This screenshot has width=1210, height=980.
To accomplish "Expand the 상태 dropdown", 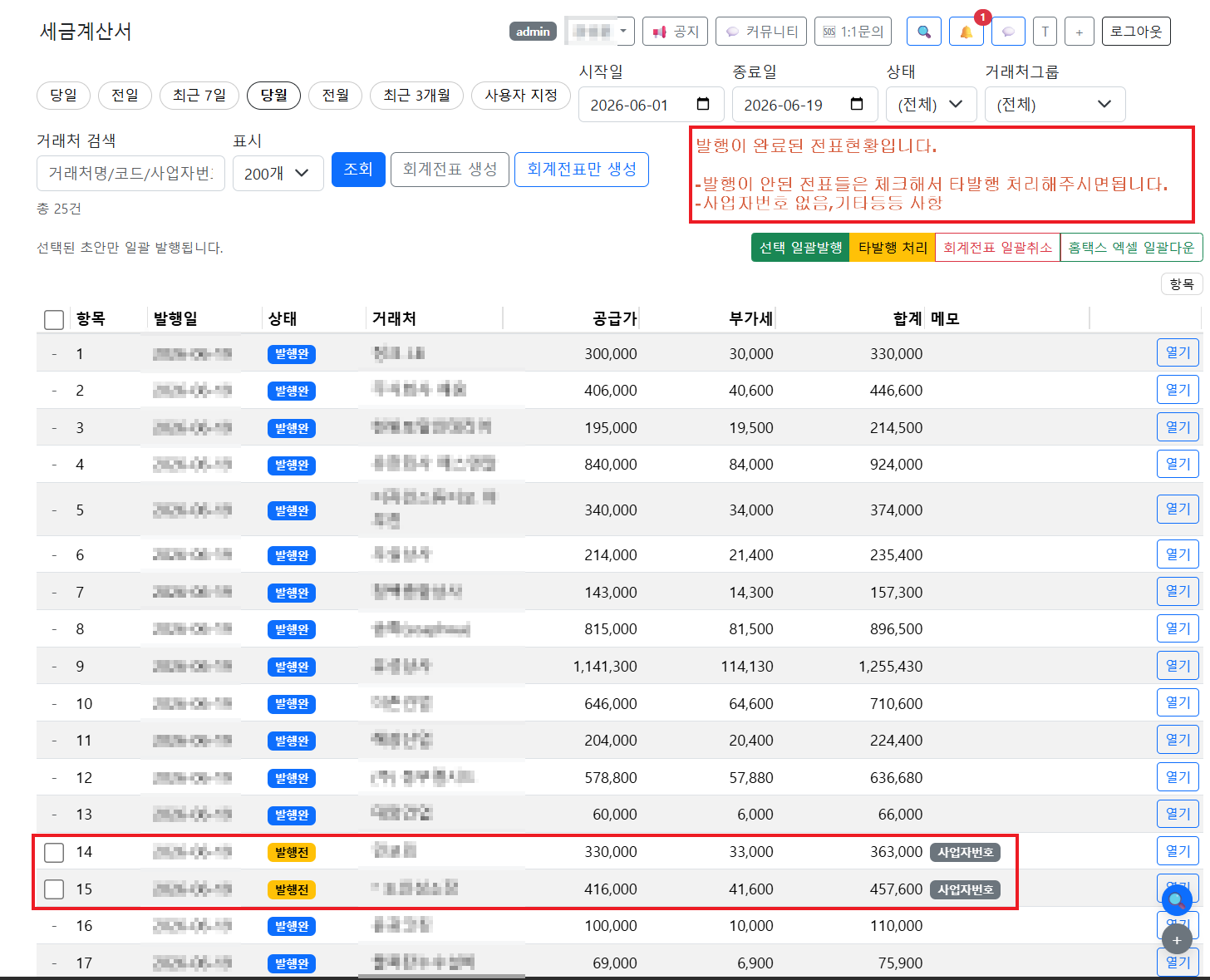I will 931,104.
